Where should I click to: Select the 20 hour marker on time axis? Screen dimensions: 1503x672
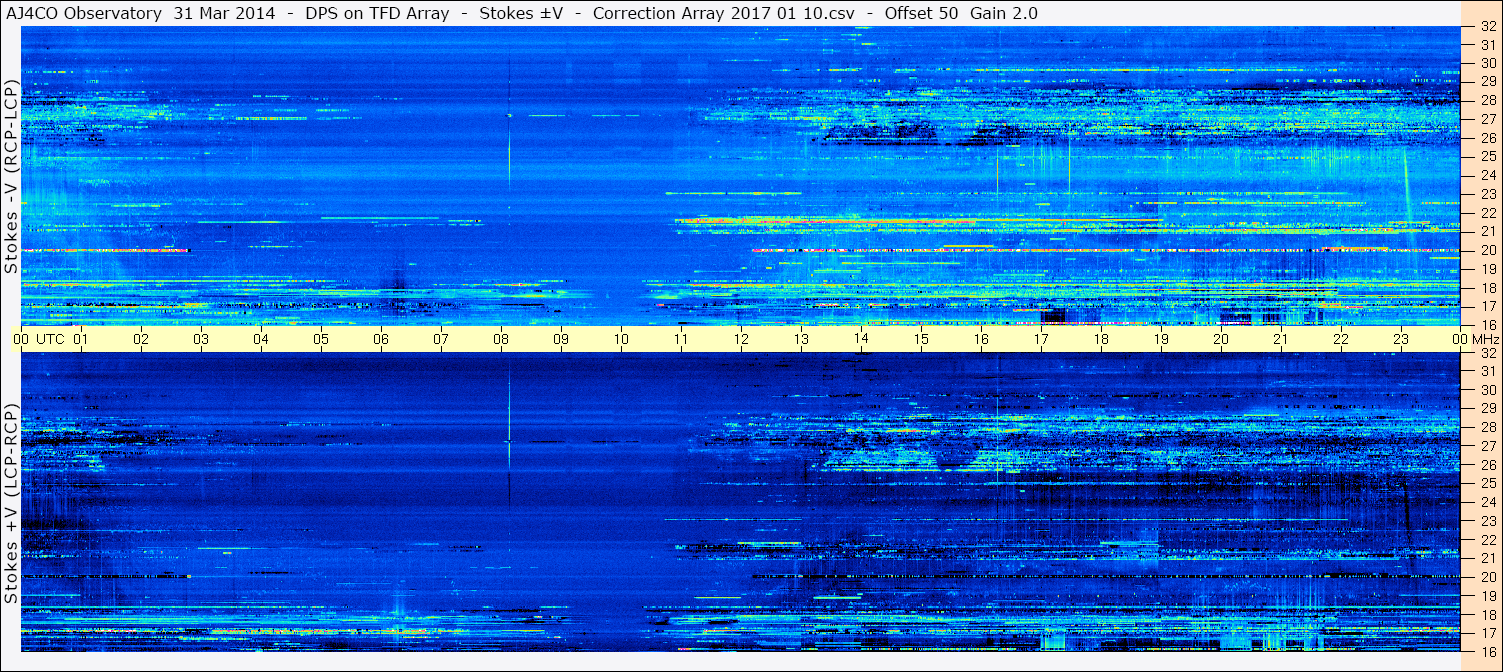1221,339
